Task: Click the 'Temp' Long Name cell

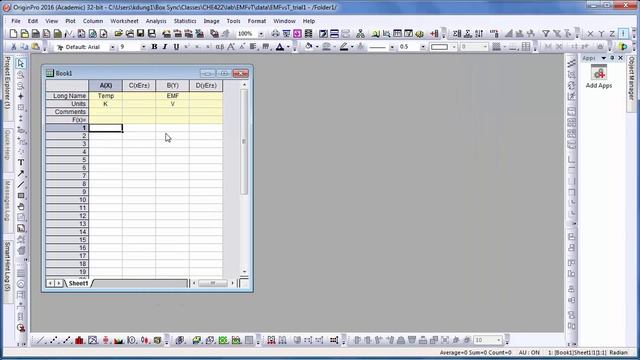Action: 106,96
